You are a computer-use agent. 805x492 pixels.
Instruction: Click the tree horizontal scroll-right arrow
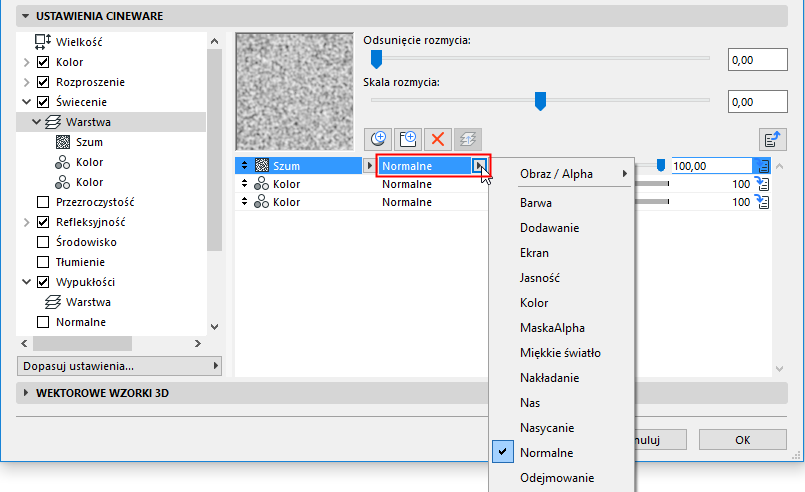(198, 343)
